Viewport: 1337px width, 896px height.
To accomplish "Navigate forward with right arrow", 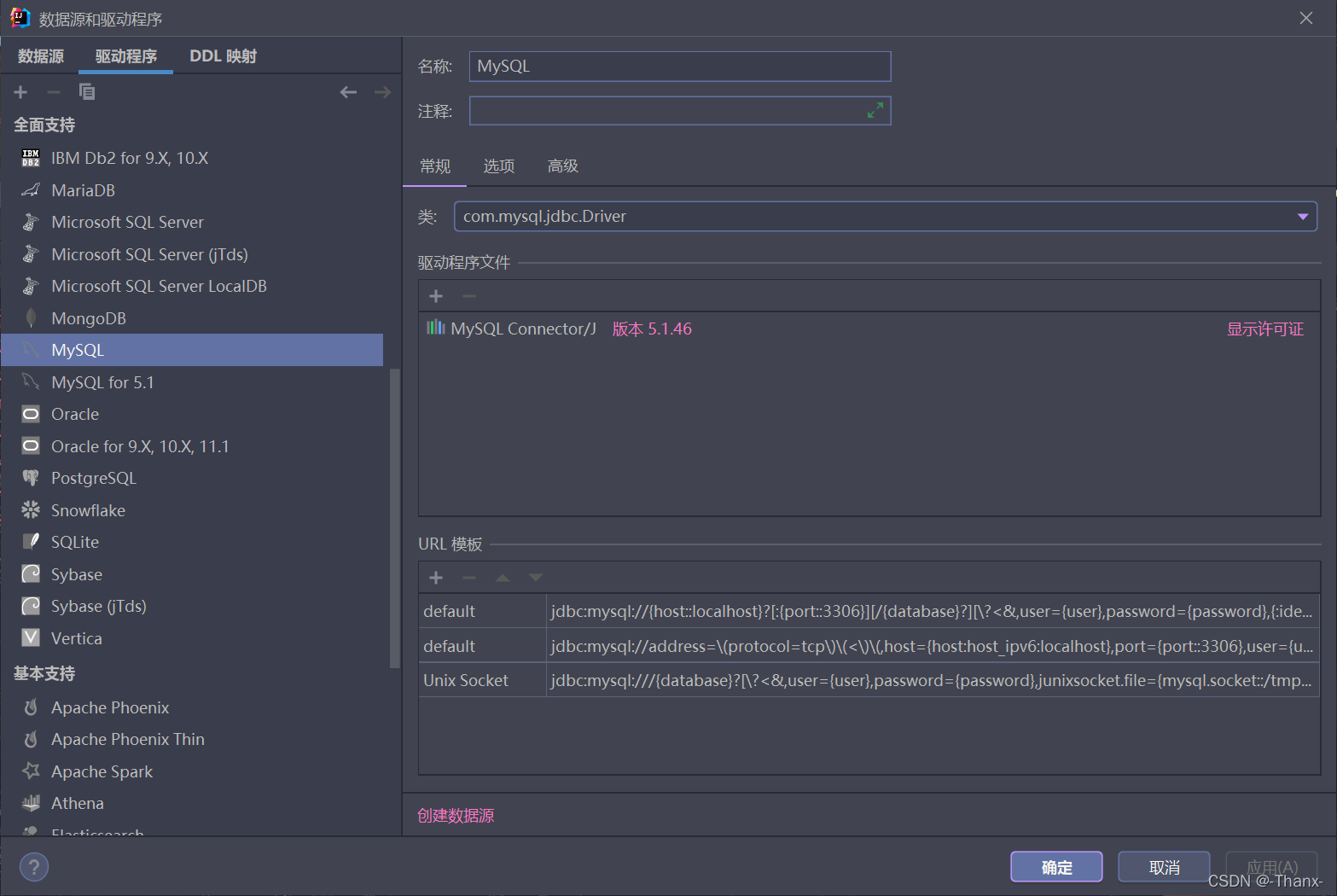I will [x=382, y=92].
